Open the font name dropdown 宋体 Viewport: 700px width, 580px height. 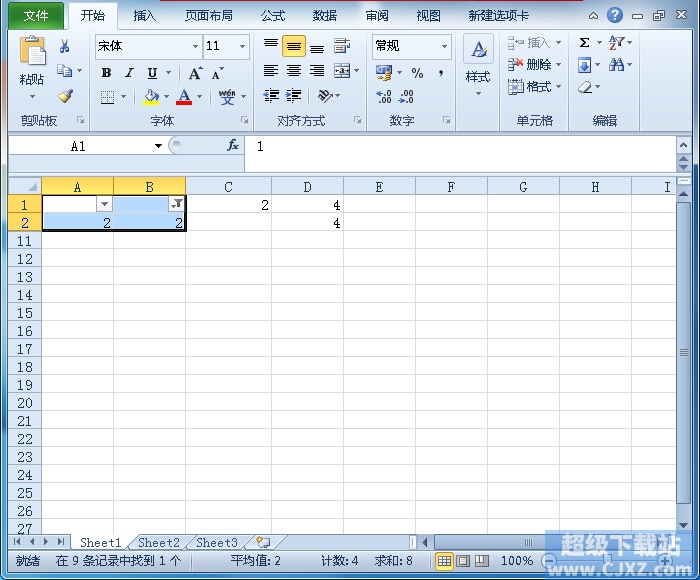pos(195,46)
